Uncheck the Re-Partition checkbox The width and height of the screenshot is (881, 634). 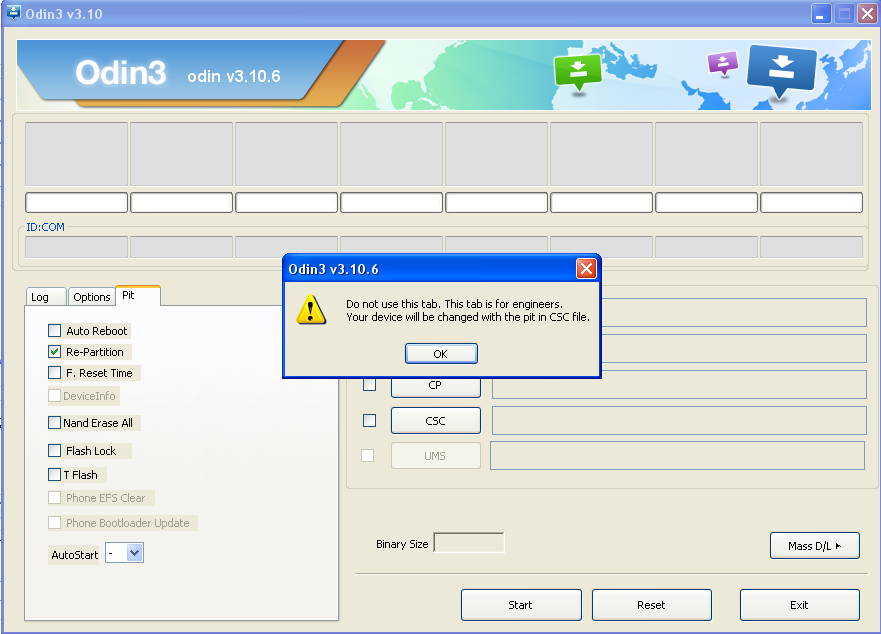click(x=55, y=352)
